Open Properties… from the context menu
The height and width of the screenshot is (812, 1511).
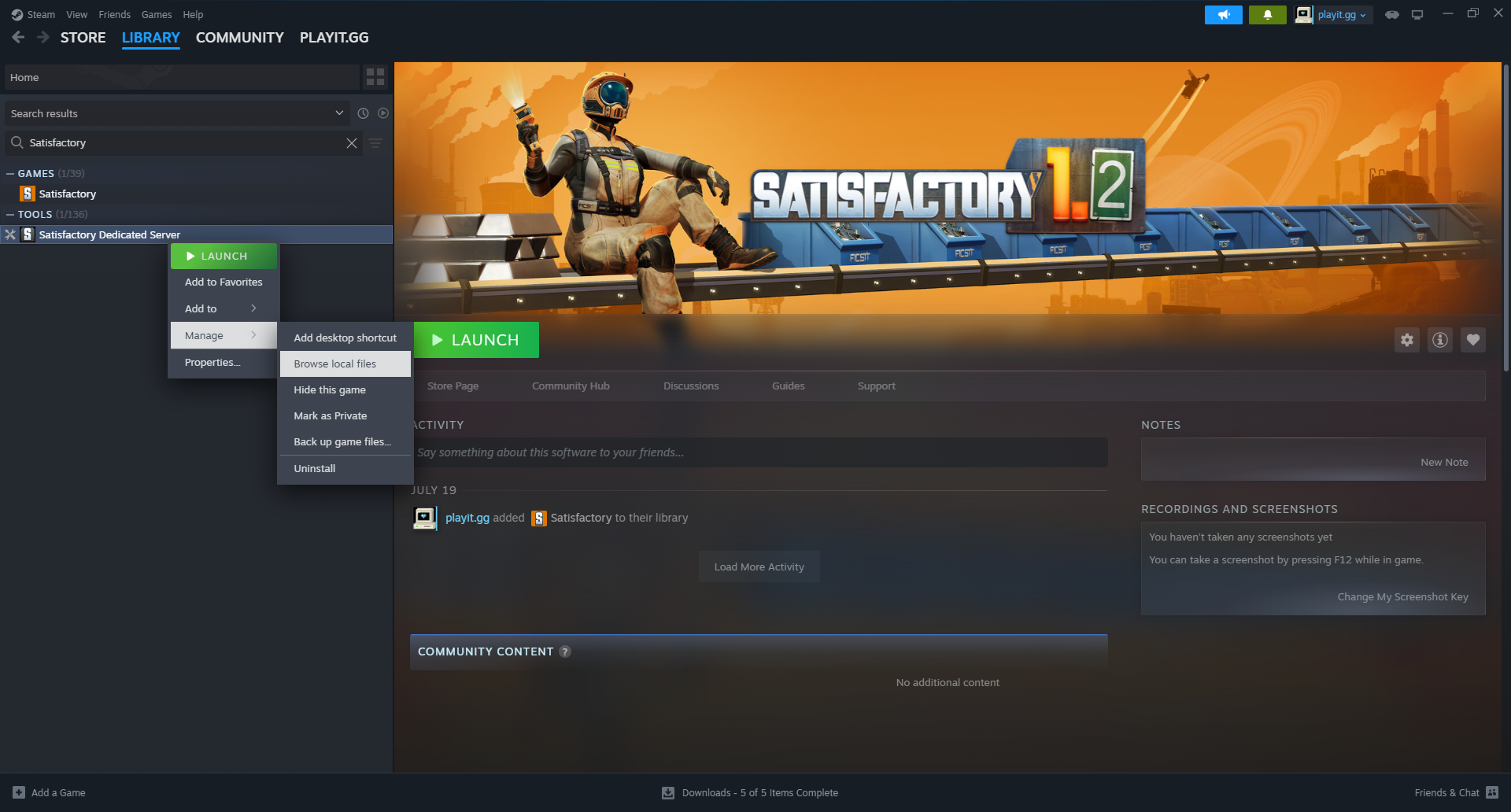pyautogui.click(x=224, y=362)
